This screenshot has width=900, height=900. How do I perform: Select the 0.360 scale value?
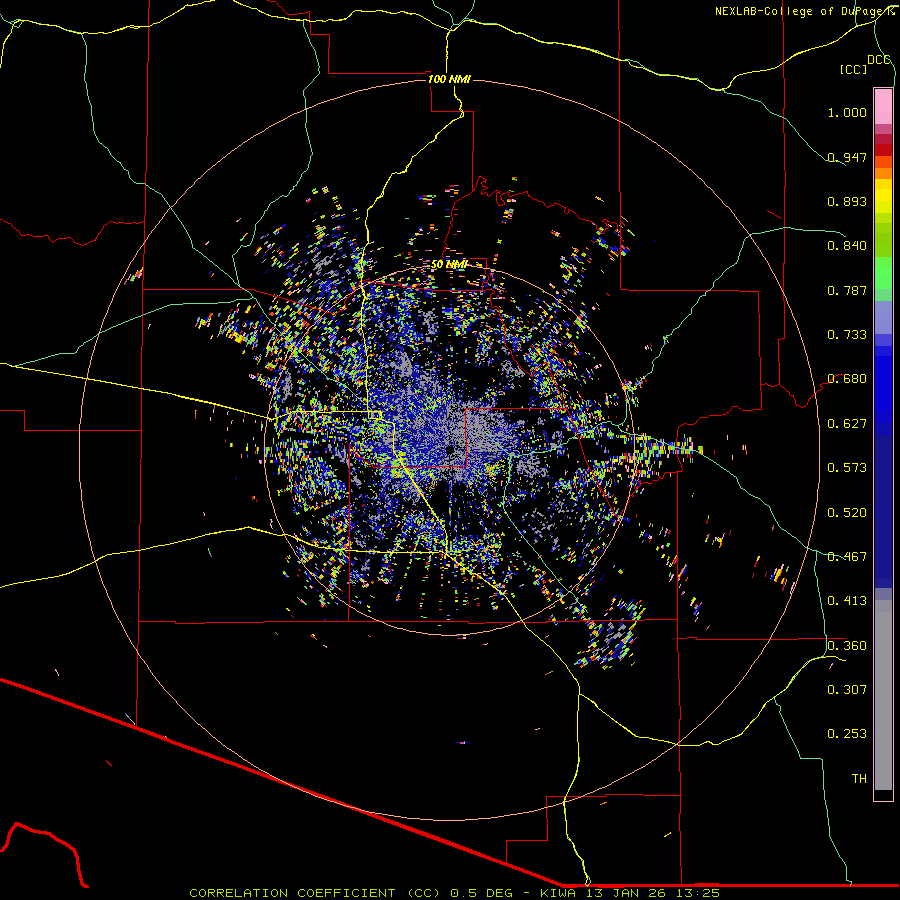coord(847,646)
